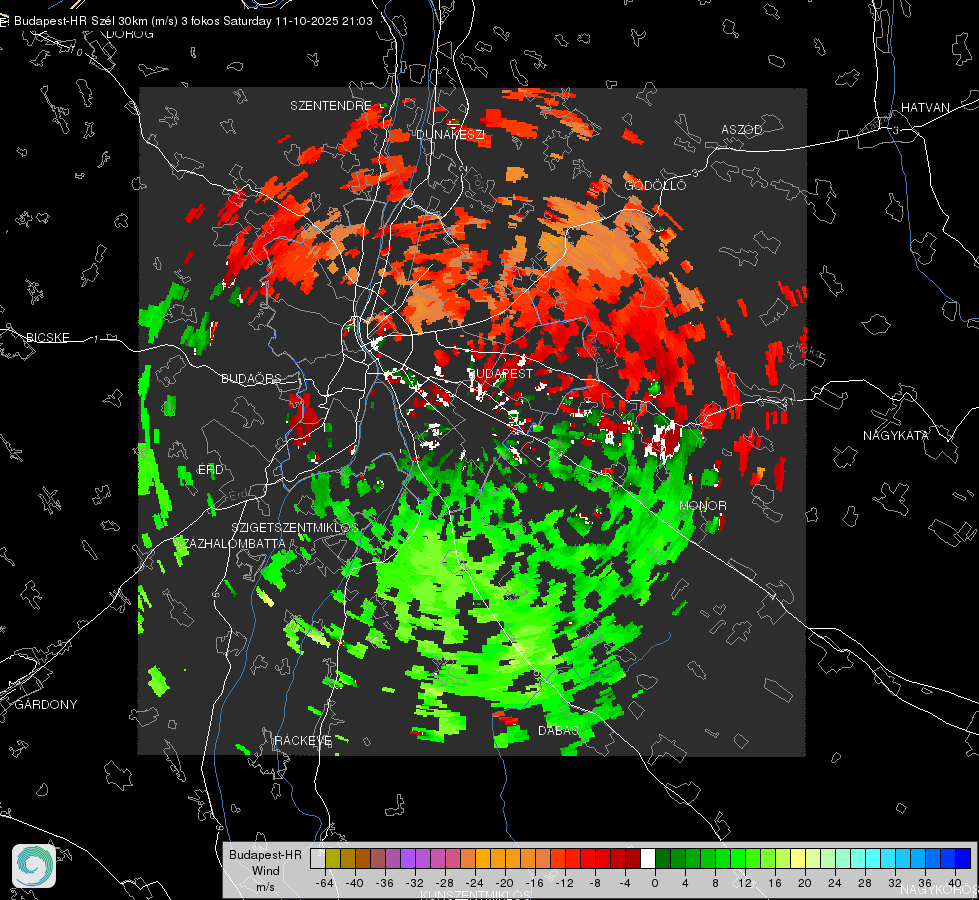Viewport: 979px width, 900px height.
Task: Click the -40 legend scale value
Action: tap(355, 883)
